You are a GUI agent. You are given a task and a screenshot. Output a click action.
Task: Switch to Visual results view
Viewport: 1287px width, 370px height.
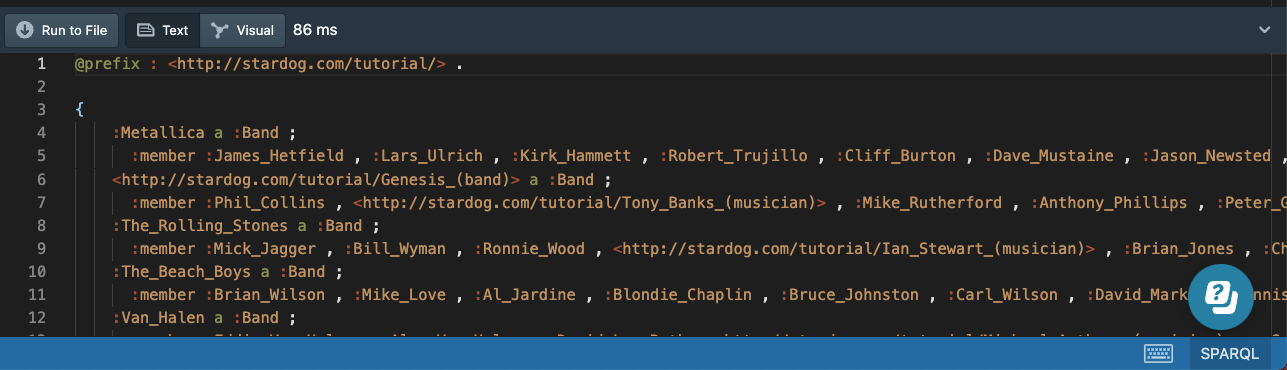pyautogui.click(x=243, y=30)
